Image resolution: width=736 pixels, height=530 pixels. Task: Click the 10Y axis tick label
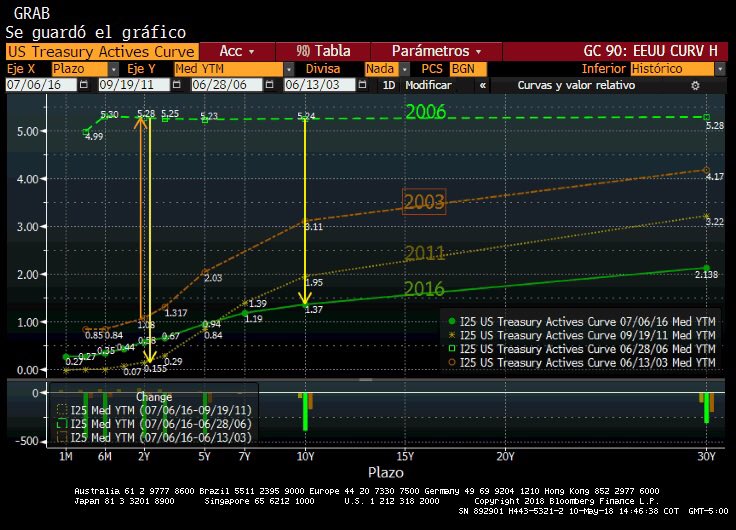pos(306,456)
